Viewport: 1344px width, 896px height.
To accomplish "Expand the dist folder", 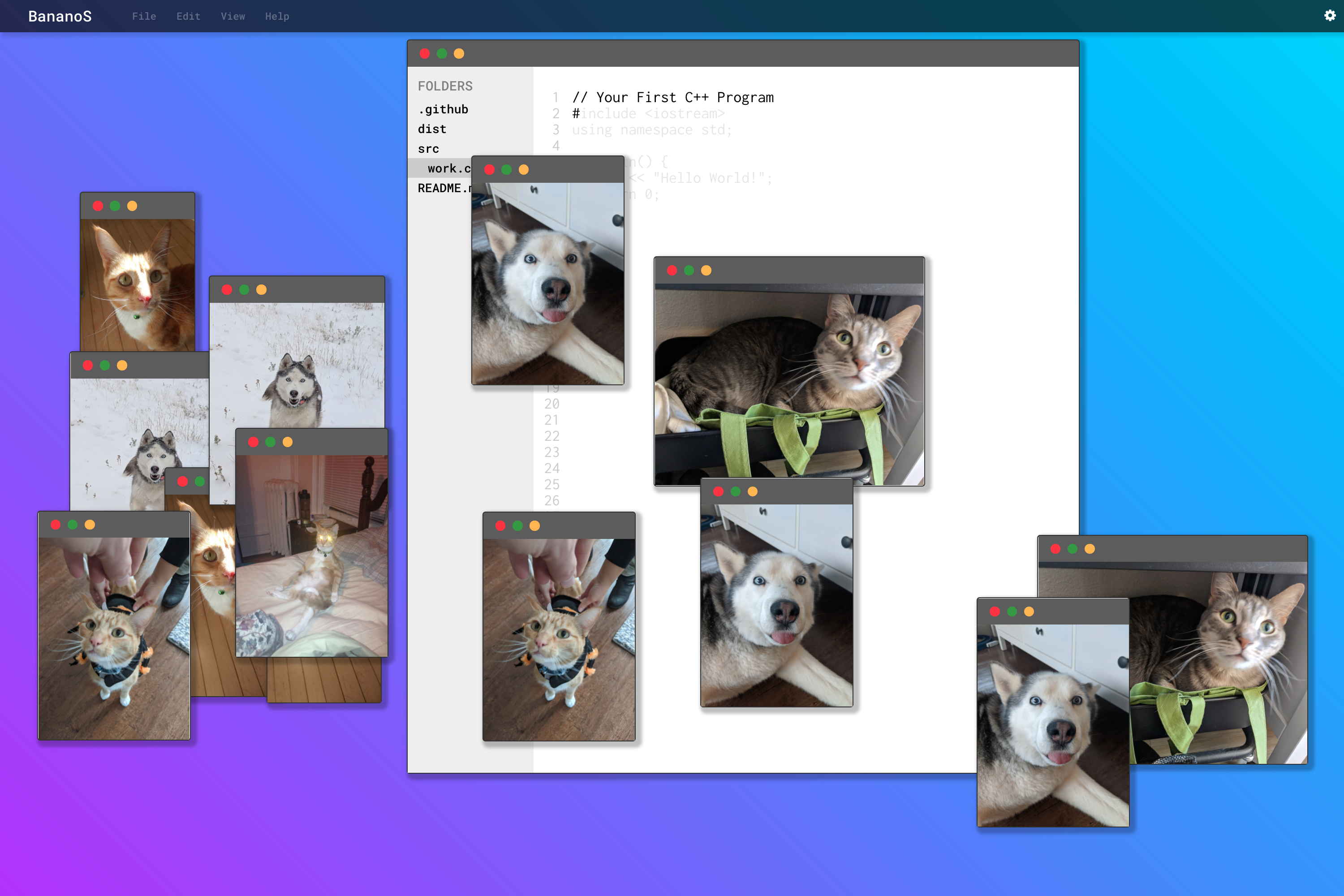I will pyautogui.click(x=432, y=129).
